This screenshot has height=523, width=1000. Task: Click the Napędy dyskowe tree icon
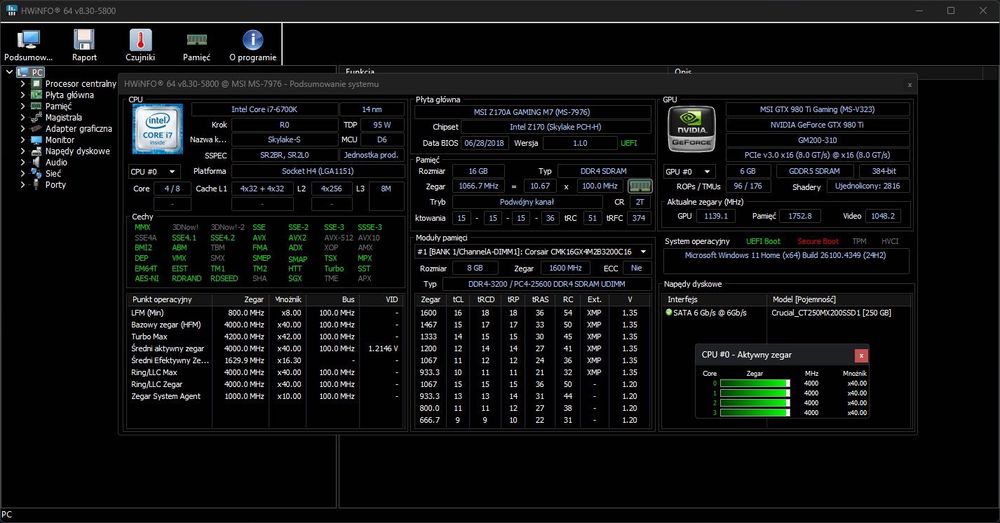coord(36,151)
